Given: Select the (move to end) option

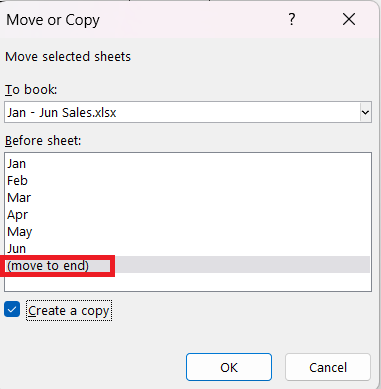Looking at the screenshot, I should (x=188, y=265).
